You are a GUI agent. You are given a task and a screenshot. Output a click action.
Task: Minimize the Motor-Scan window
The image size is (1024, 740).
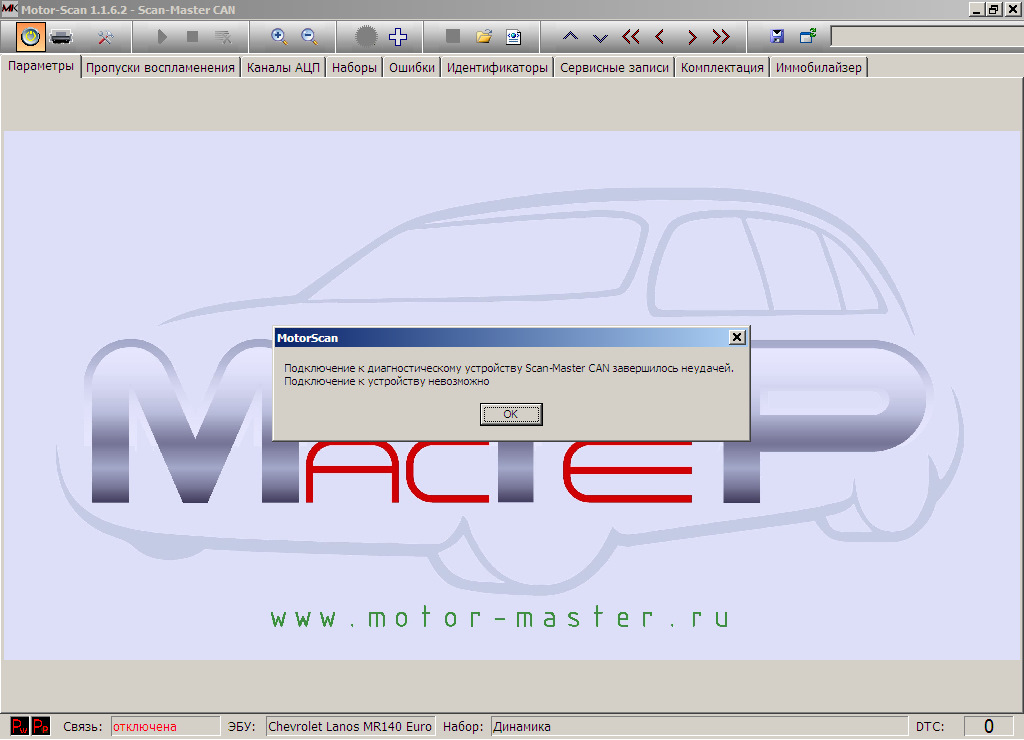coord(977,9)
